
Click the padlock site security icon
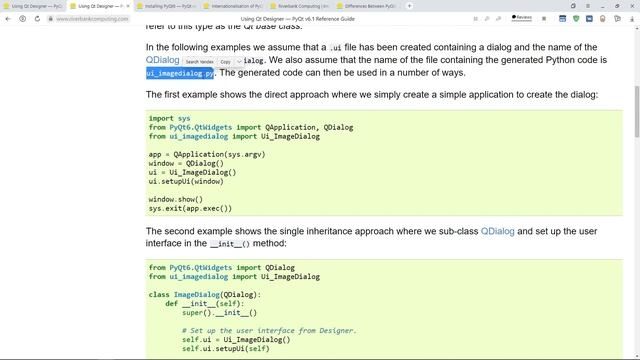tap(51, 19)
